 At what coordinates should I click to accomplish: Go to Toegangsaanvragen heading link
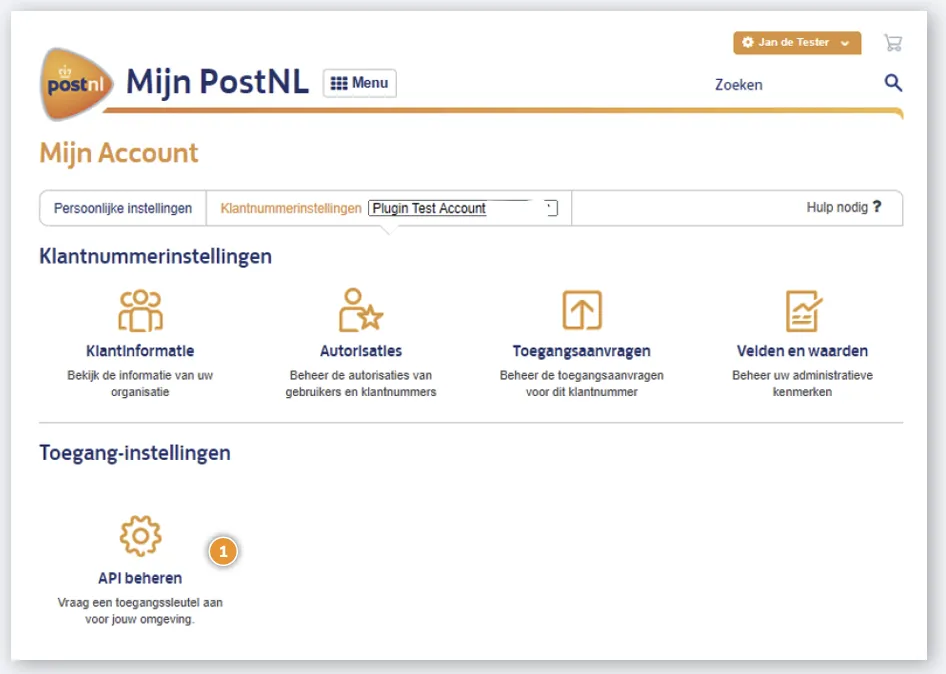[x=581, y=351]
